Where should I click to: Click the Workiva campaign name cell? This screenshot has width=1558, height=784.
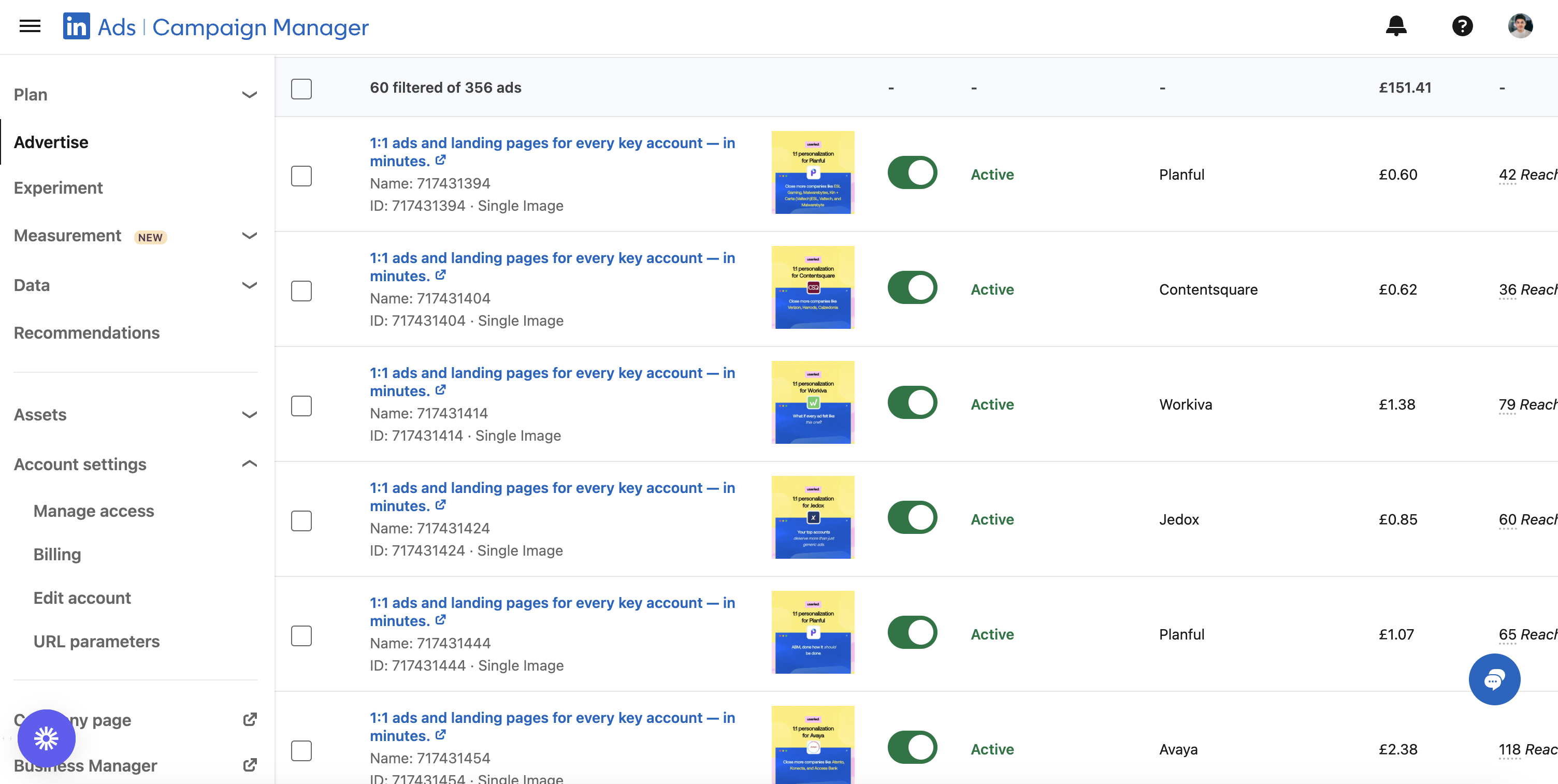pos(1185,404)
